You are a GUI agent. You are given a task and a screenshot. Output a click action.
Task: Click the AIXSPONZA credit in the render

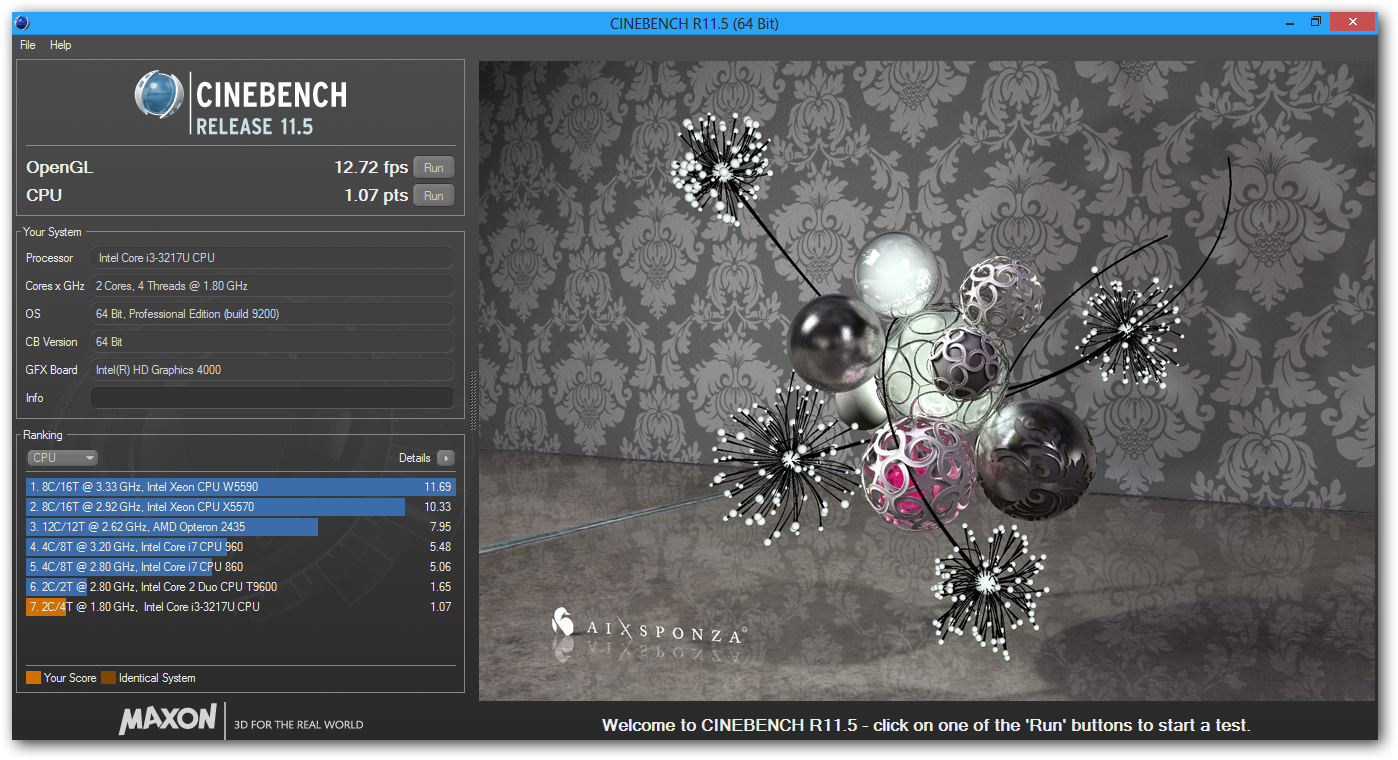[x=648, y=627]
